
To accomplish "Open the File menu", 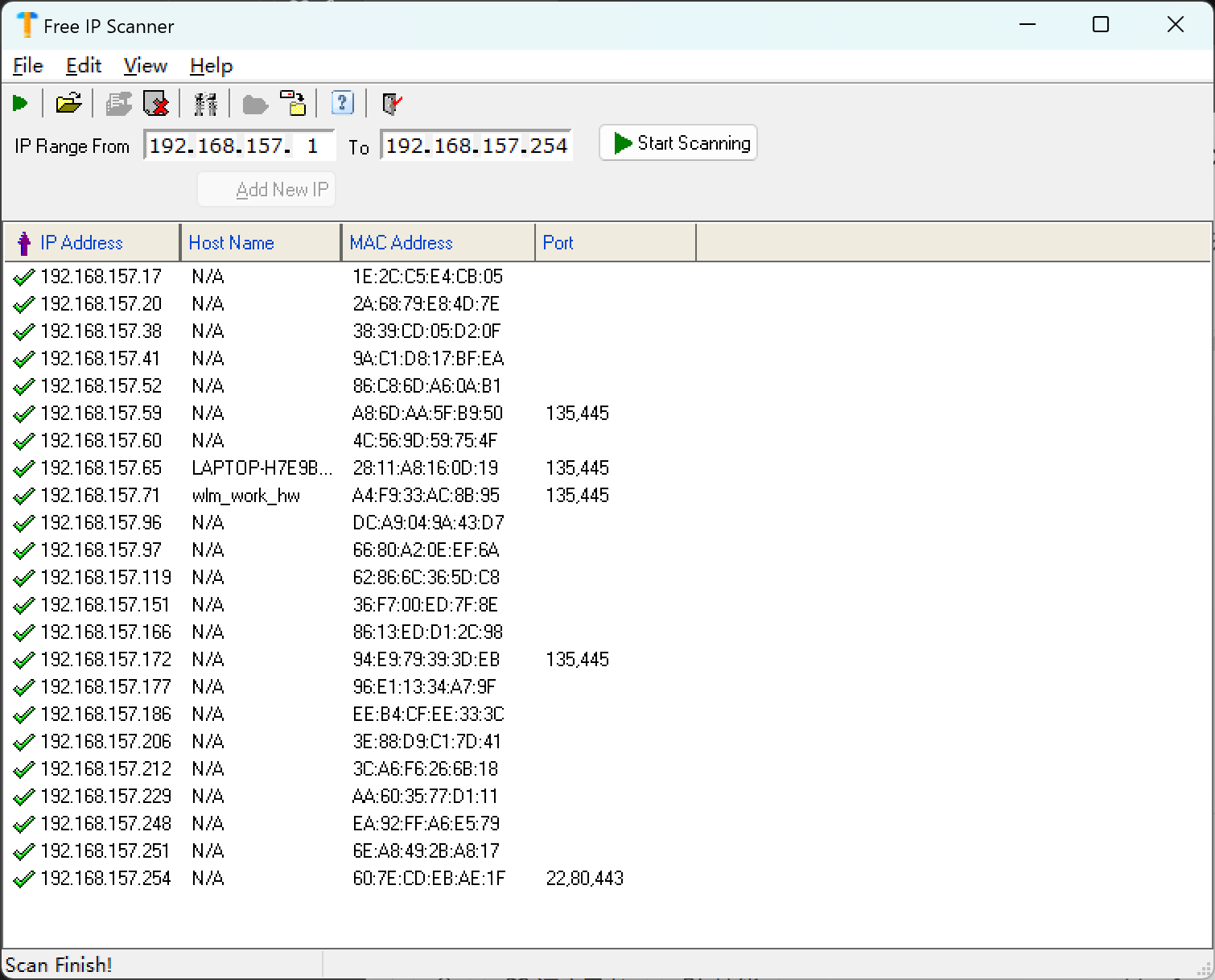I will tap(28, 66).
